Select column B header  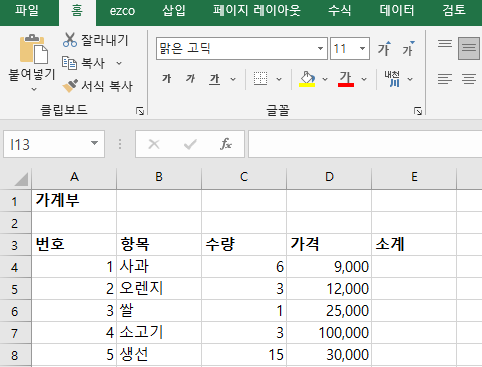click(x=159, y=177)
